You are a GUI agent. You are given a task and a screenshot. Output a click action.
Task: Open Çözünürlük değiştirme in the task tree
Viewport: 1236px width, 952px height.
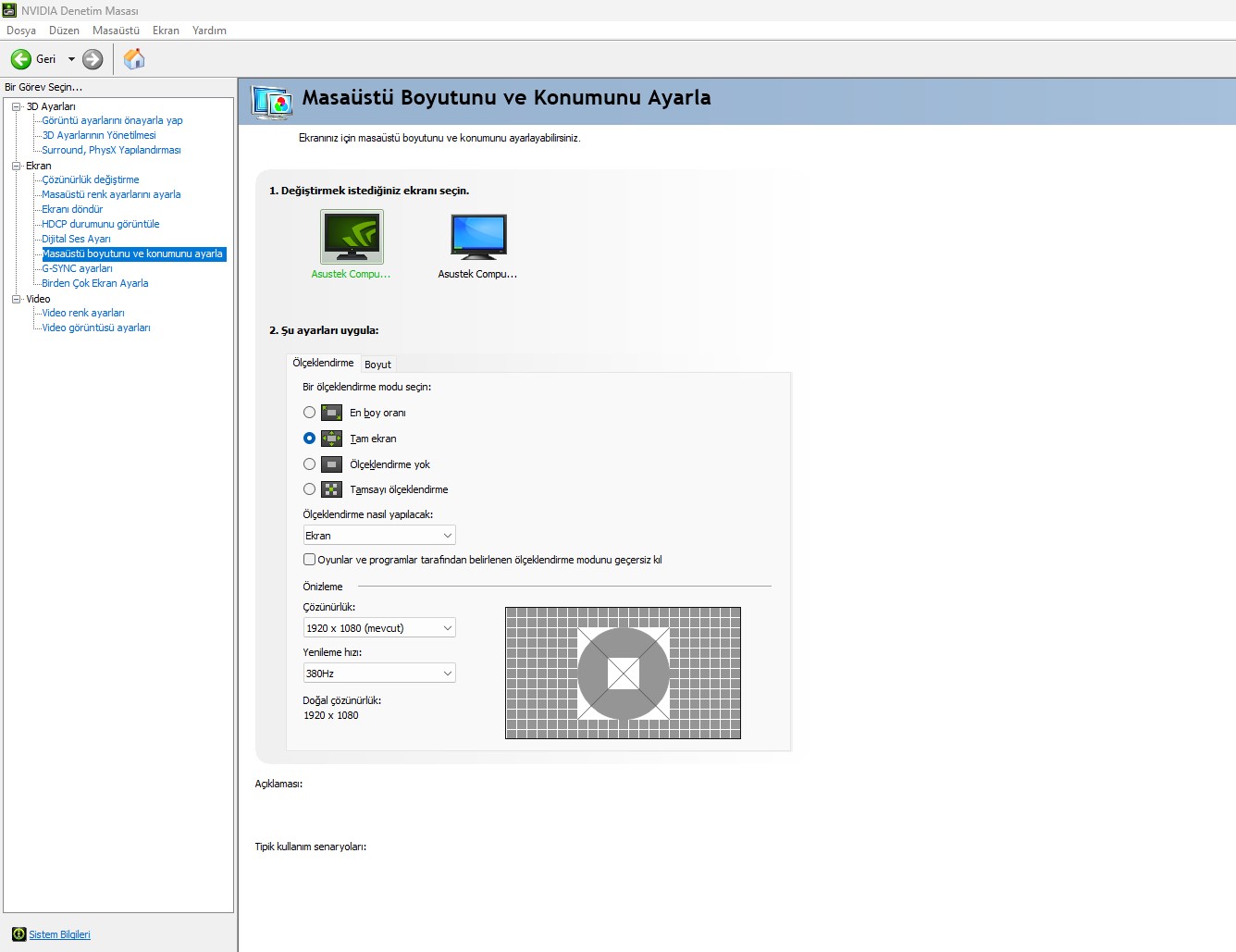tap(91, 179)
